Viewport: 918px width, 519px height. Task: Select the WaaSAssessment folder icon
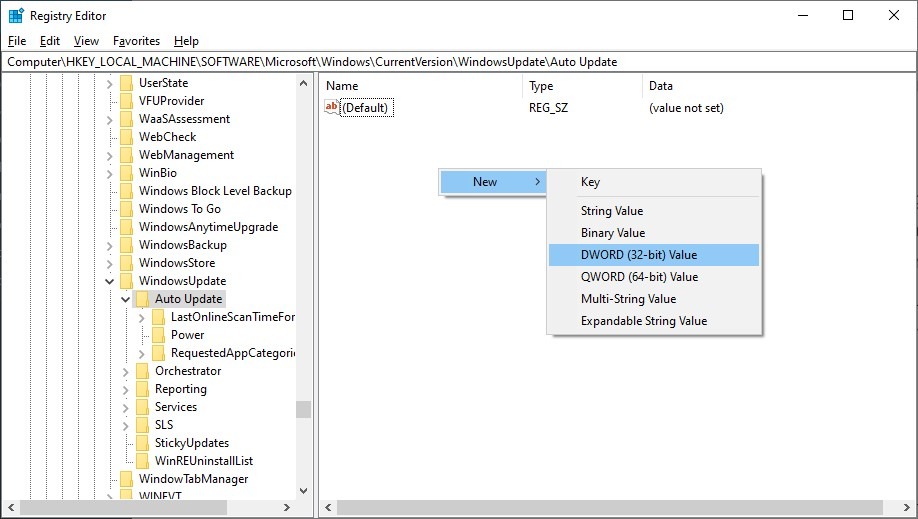[126, 119]
